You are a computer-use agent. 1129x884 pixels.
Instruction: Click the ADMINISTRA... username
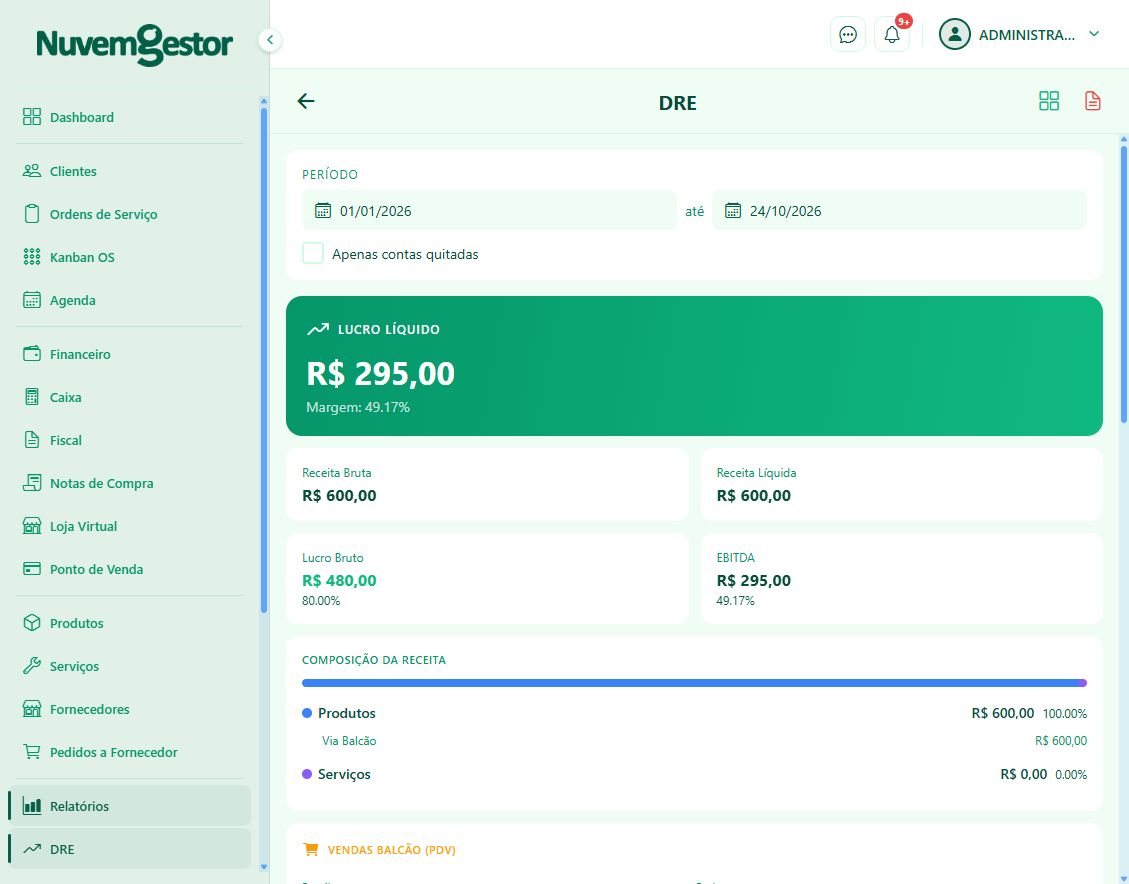click(1027, 35)
